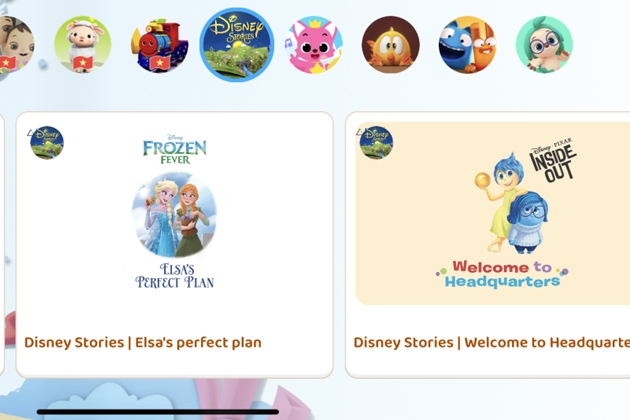
Task: Select the yellow chick channel icon
Action: [x=391, y=45]
